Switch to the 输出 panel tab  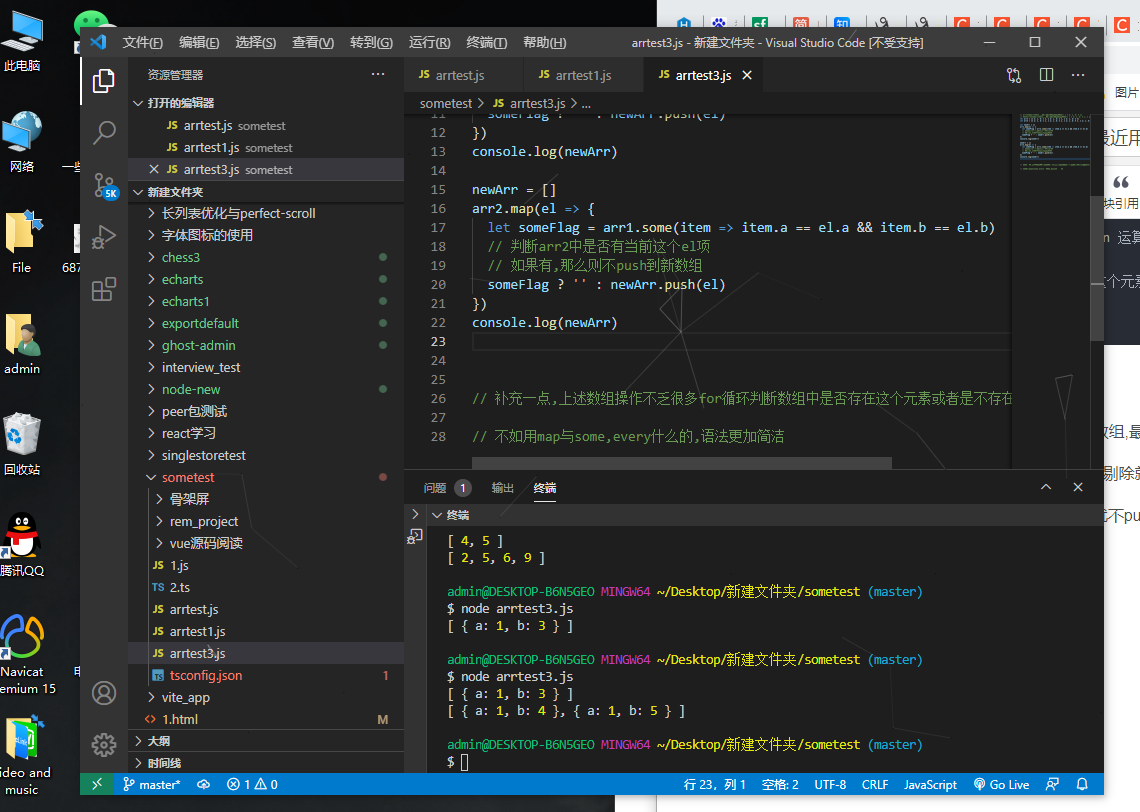[x=502, y=488]
